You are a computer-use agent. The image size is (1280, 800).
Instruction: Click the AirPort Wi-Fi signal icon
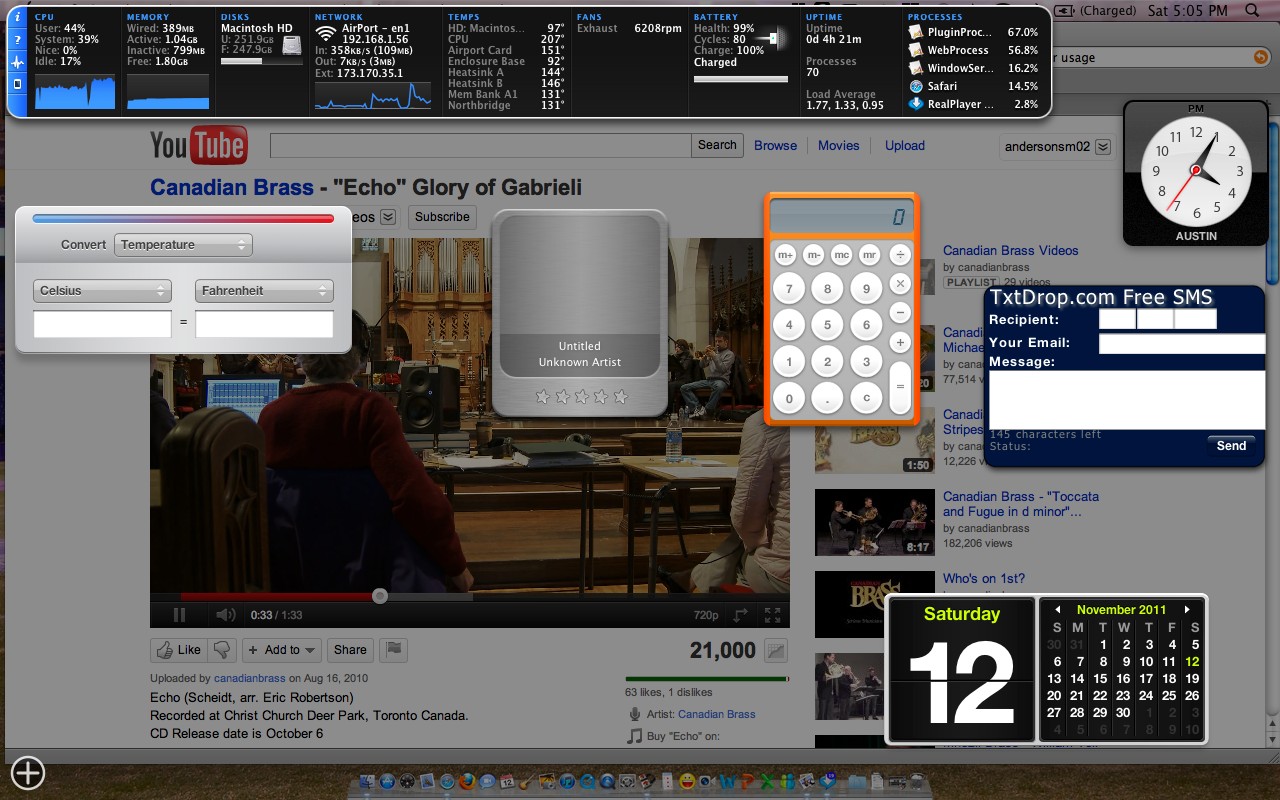pos(325,33)
